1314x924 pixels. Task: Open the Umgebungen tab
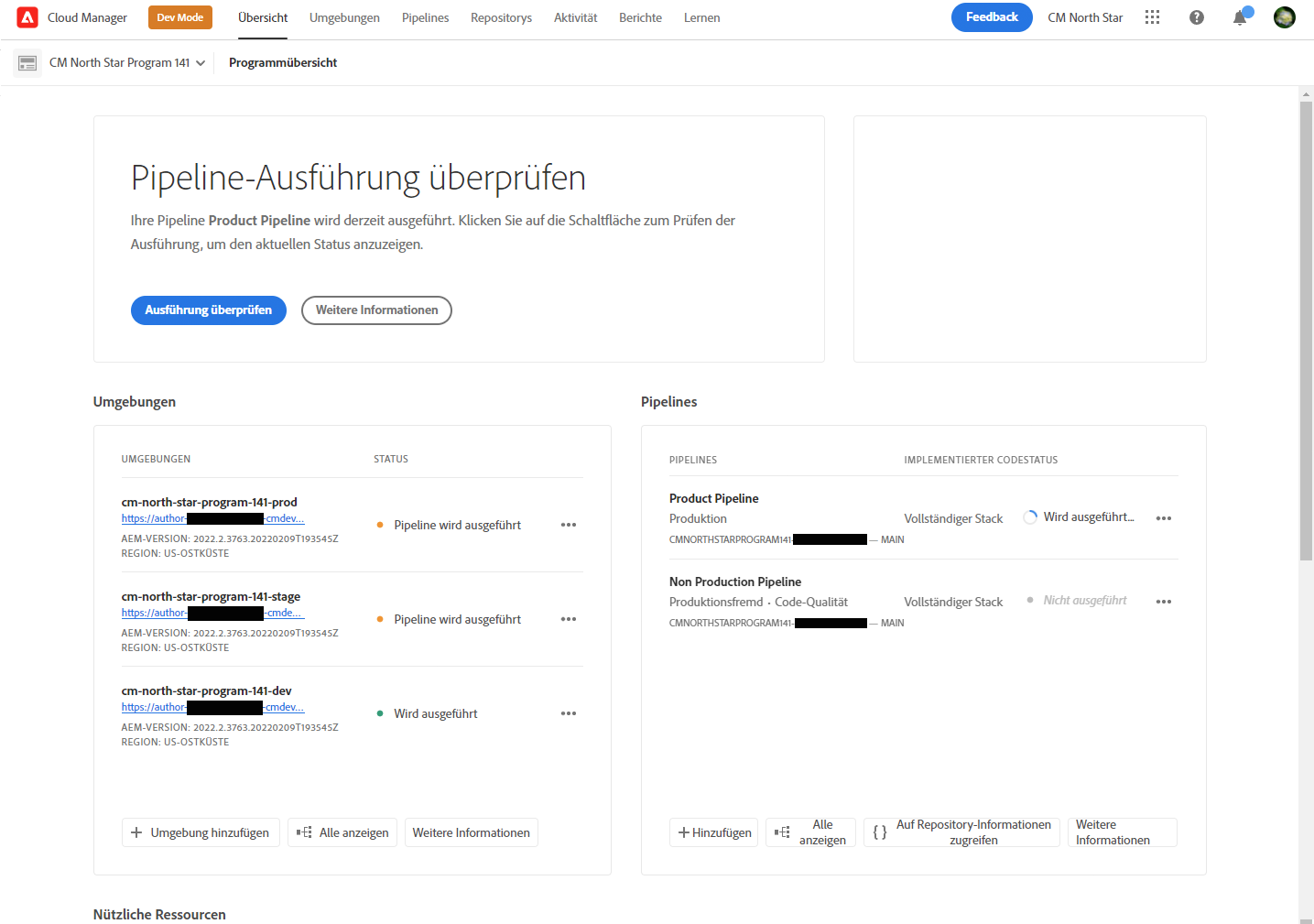coord(344,17)
